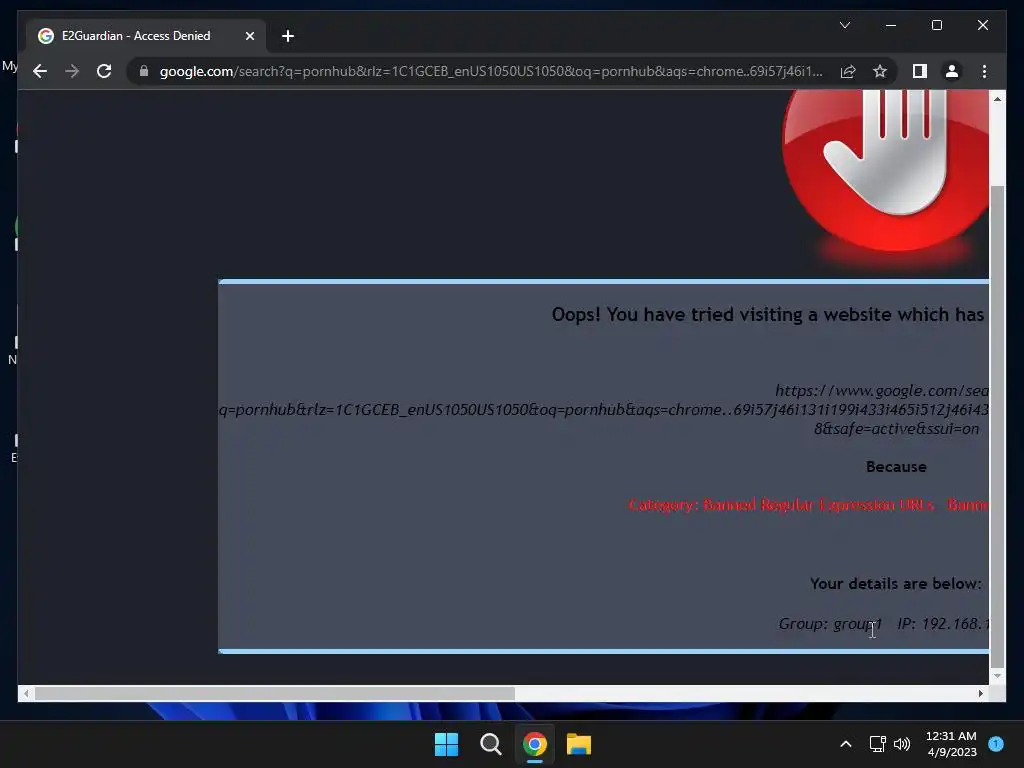
Task: Open the Windows Start menu
Action: [447, 744]
